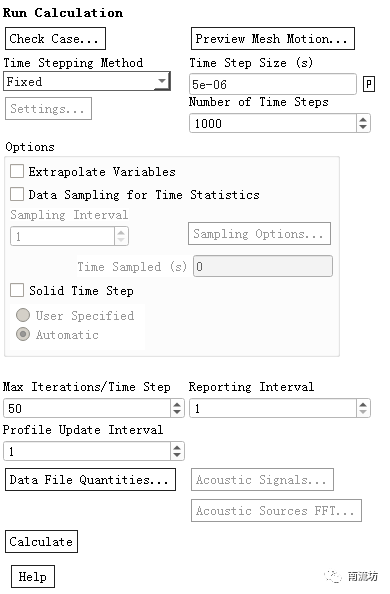Start the run with Calculate button
The image size is (390, 594).
pos(41,541)
